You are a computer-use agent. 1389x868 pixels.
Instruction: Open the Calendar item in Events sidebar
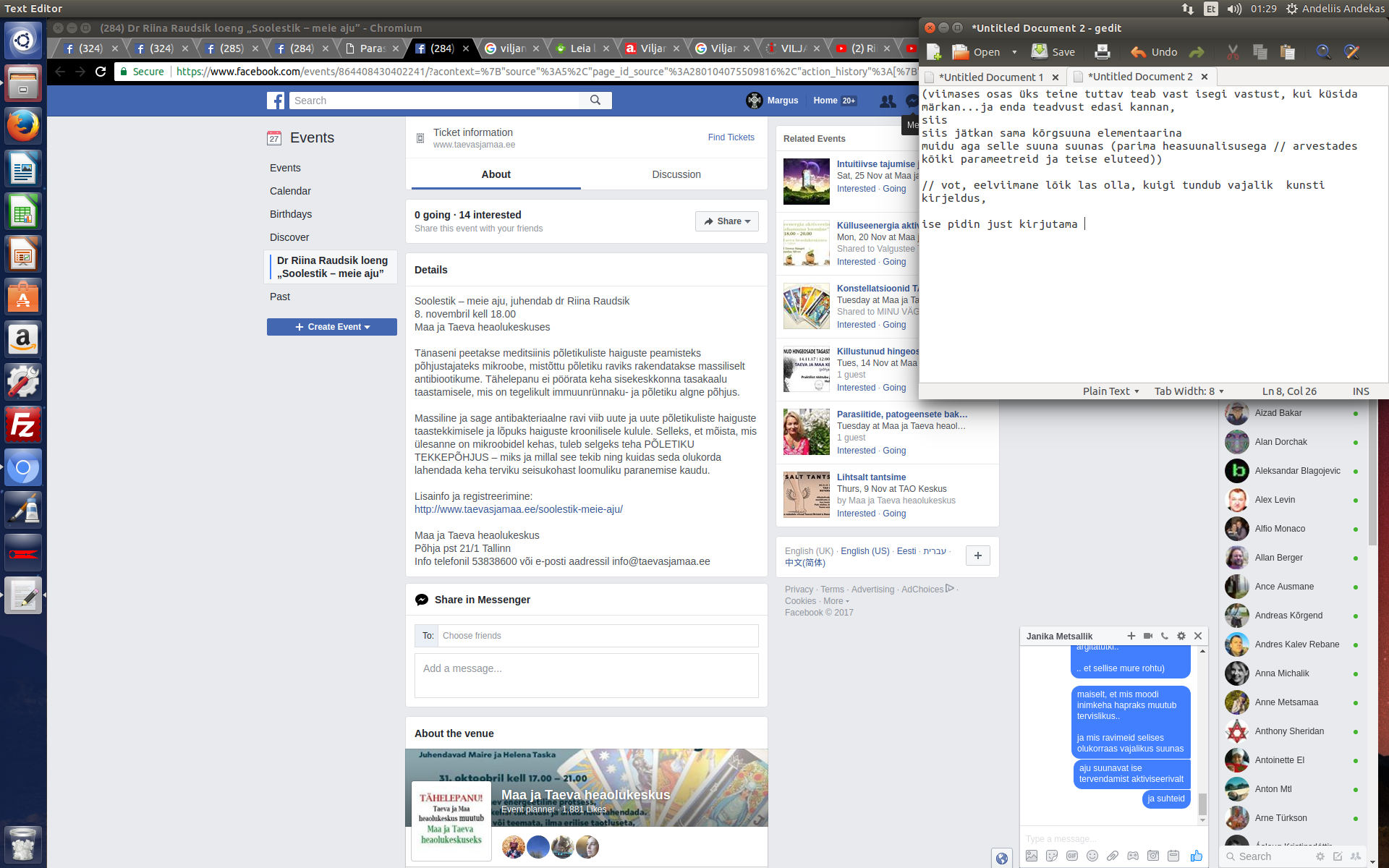coord(290,191)
